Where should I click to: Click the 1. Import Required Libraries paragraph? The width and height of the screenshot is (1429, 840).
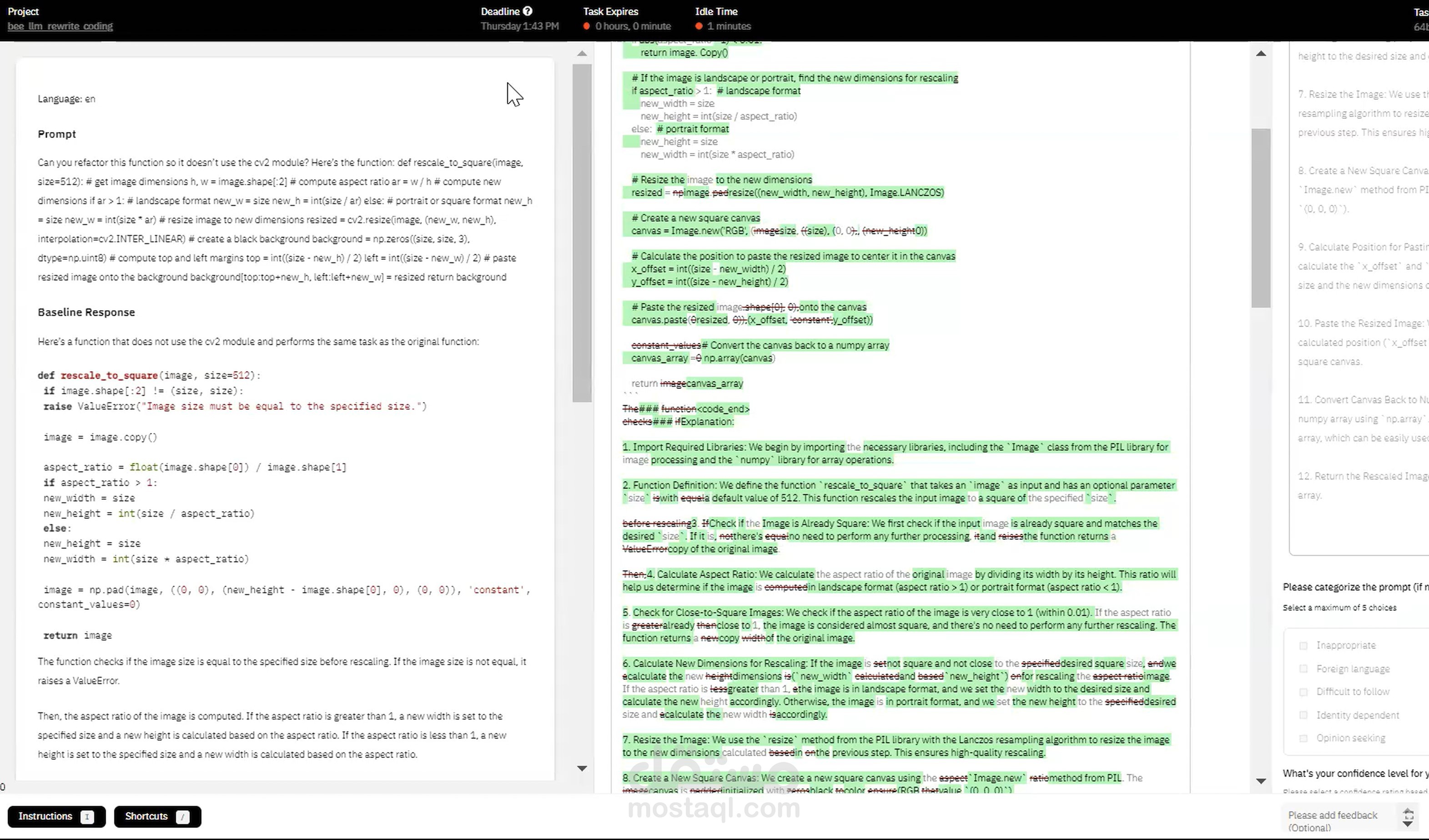point(896,454)
